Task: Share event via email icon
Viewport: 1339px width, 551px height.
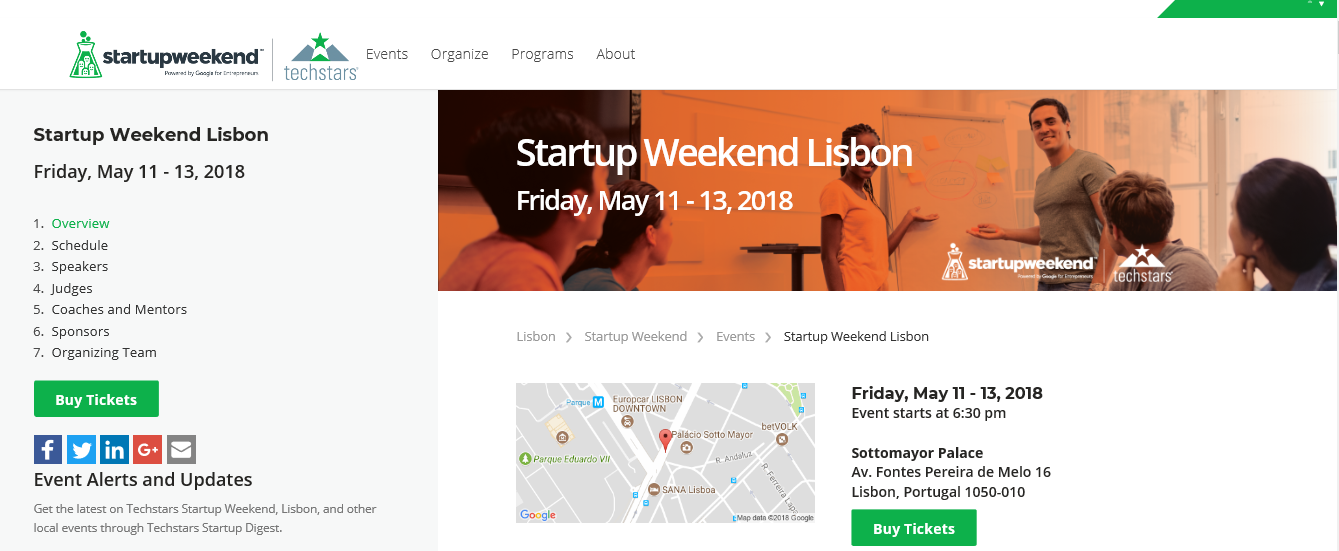Action: [181, 449]
